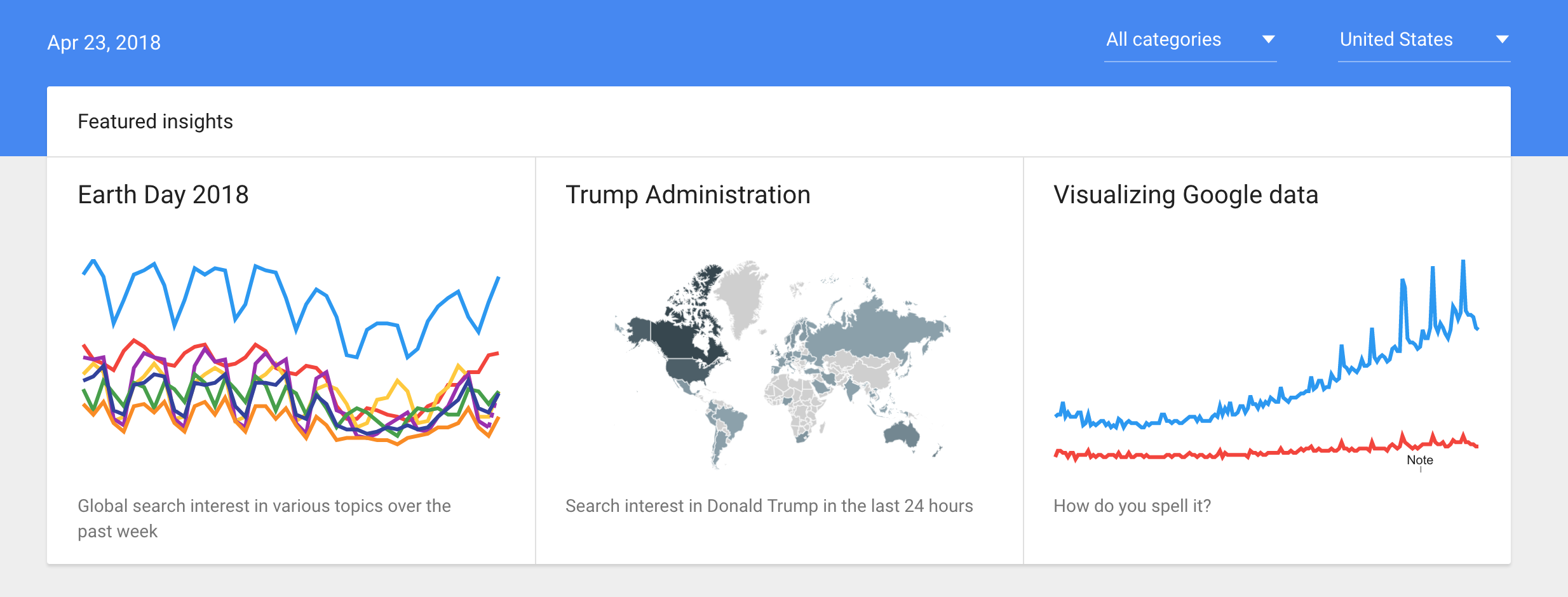This screenshot has height=597, width=1568.
Task: Click the arrow beside United States
Action: pyautogui.click(x=1502, y=39)
